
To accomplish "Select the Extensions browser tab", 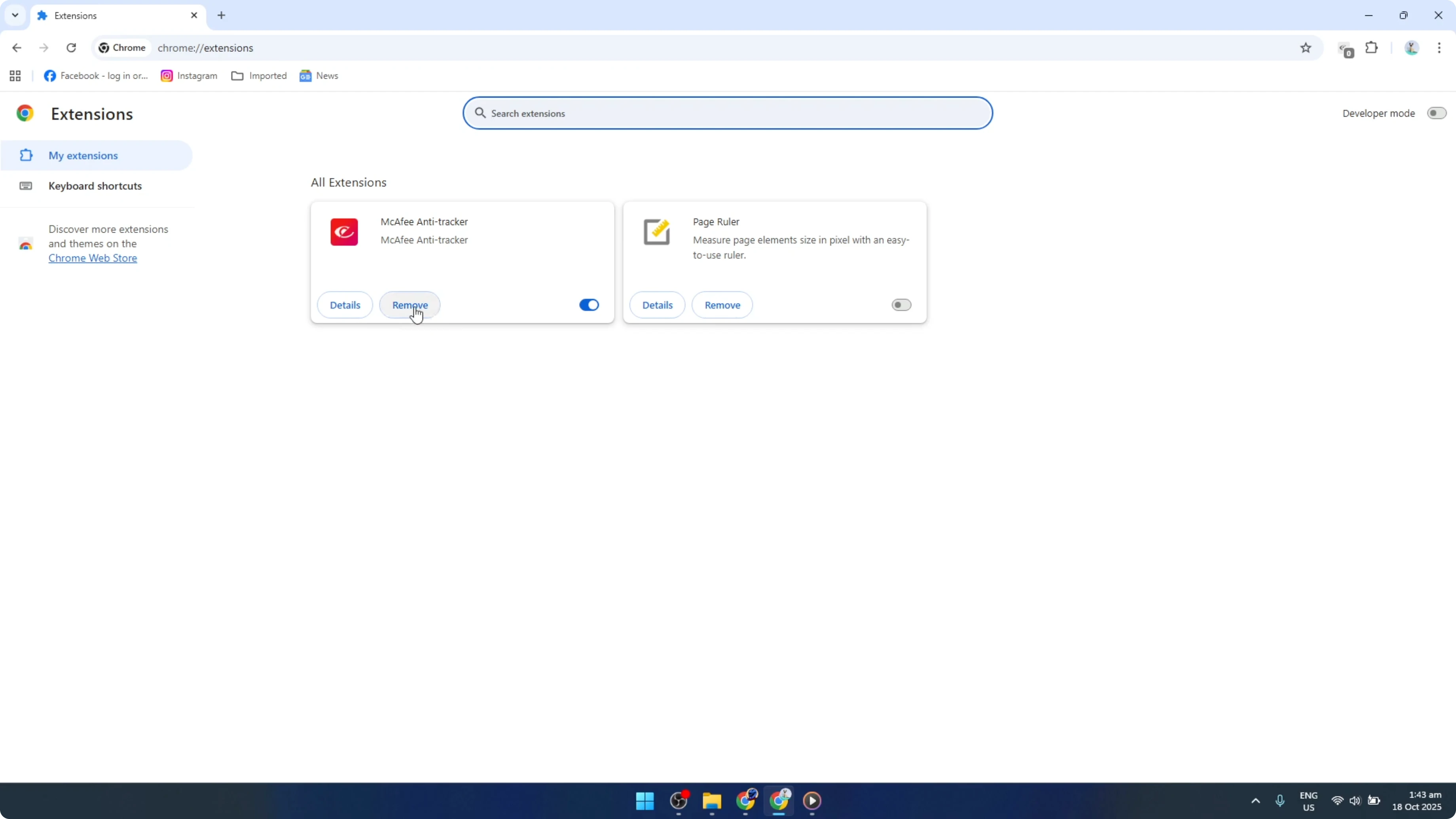I will point(118,16).
